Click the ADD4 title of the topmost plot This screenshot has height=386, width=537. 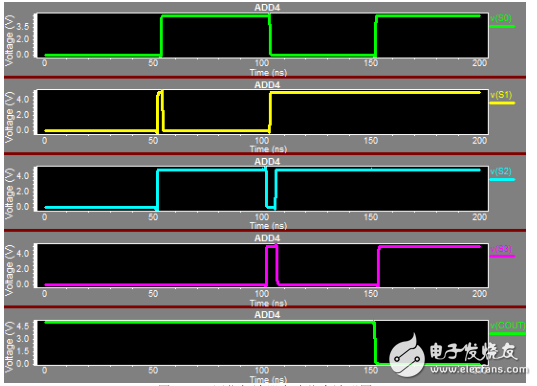(267, 8)
